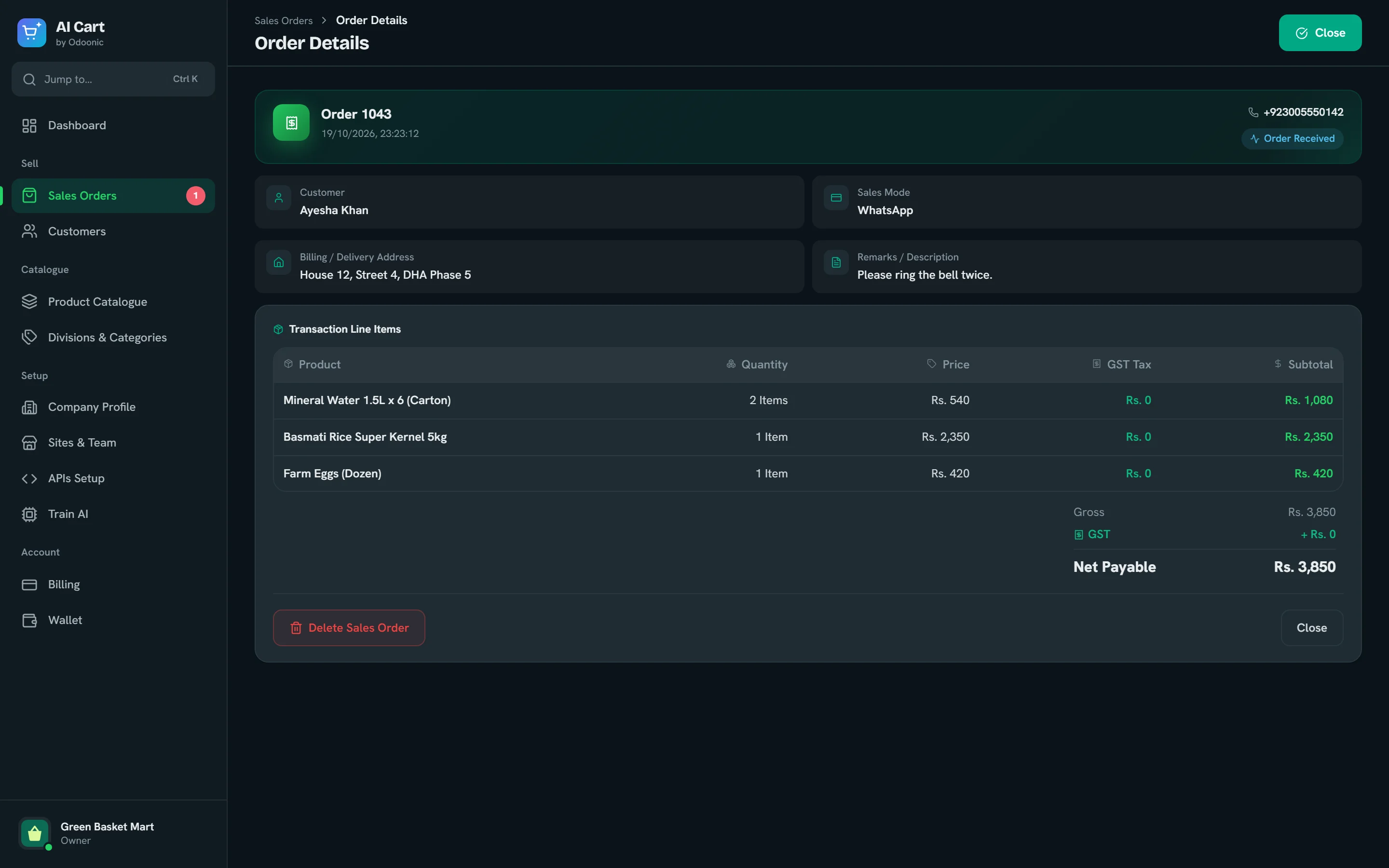1389x868 pixels.
Task: Open the Wallet menu item
Action: [x=113, y=620]
